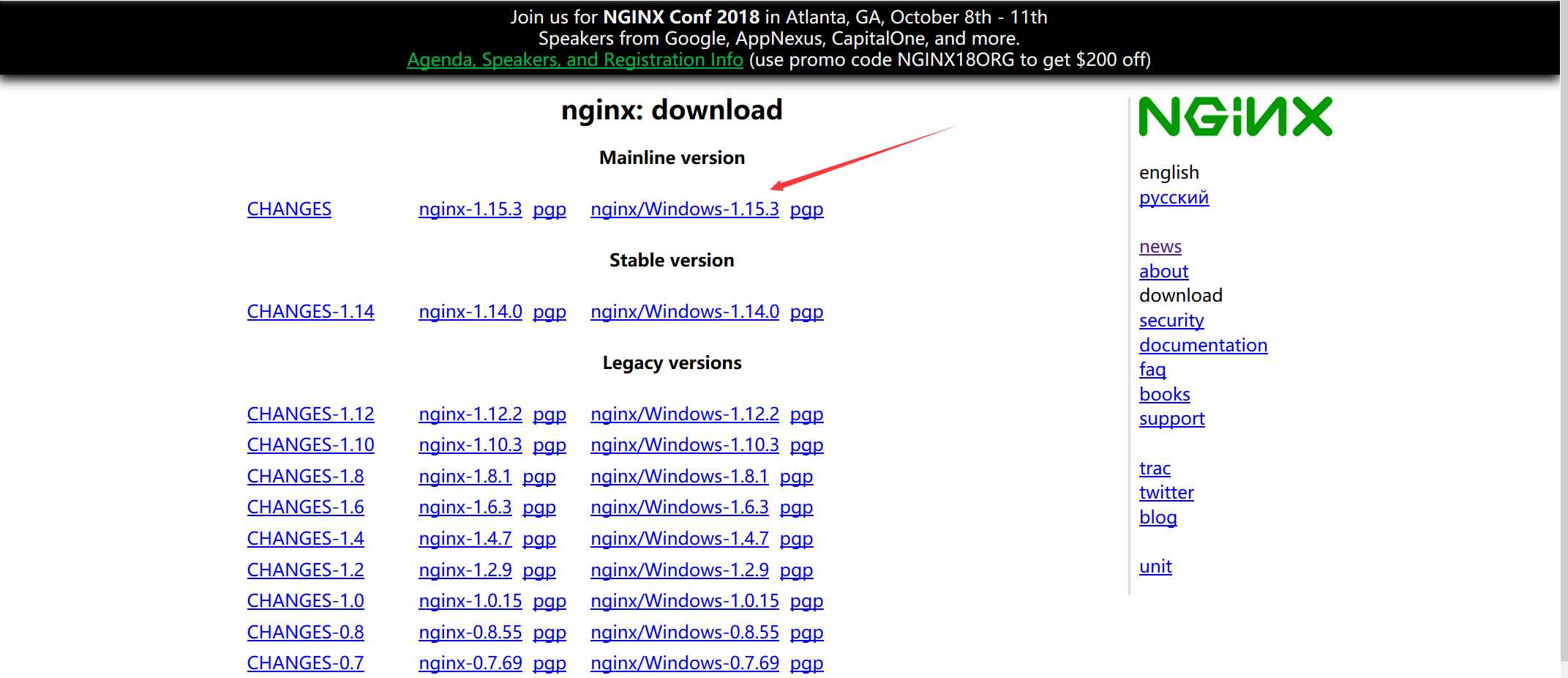Download nginx/Windows-1.2.9
The height and width of the screenshot is (678, 1568).
point(680,570)
